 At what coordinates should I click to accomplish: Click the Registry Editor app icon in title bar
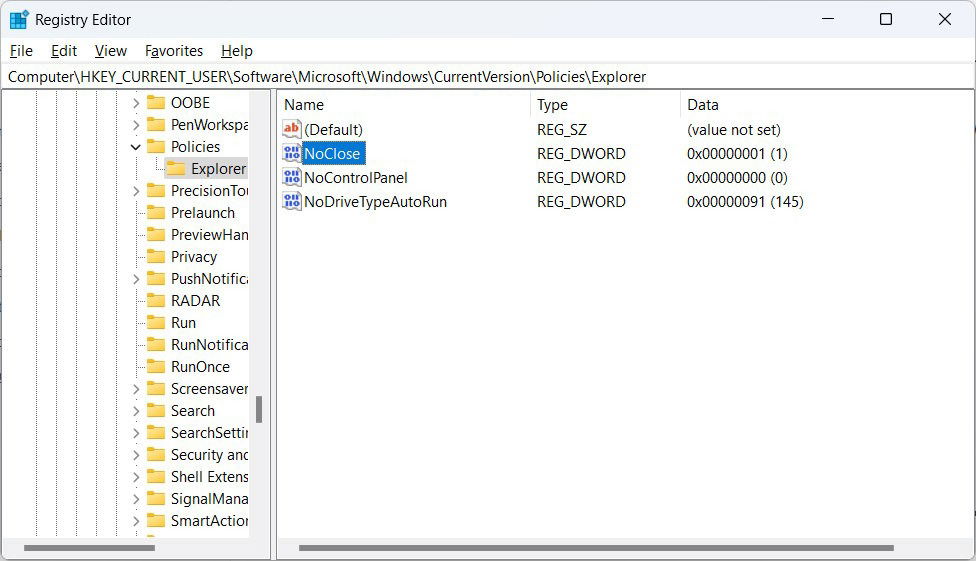click(19, 19)
